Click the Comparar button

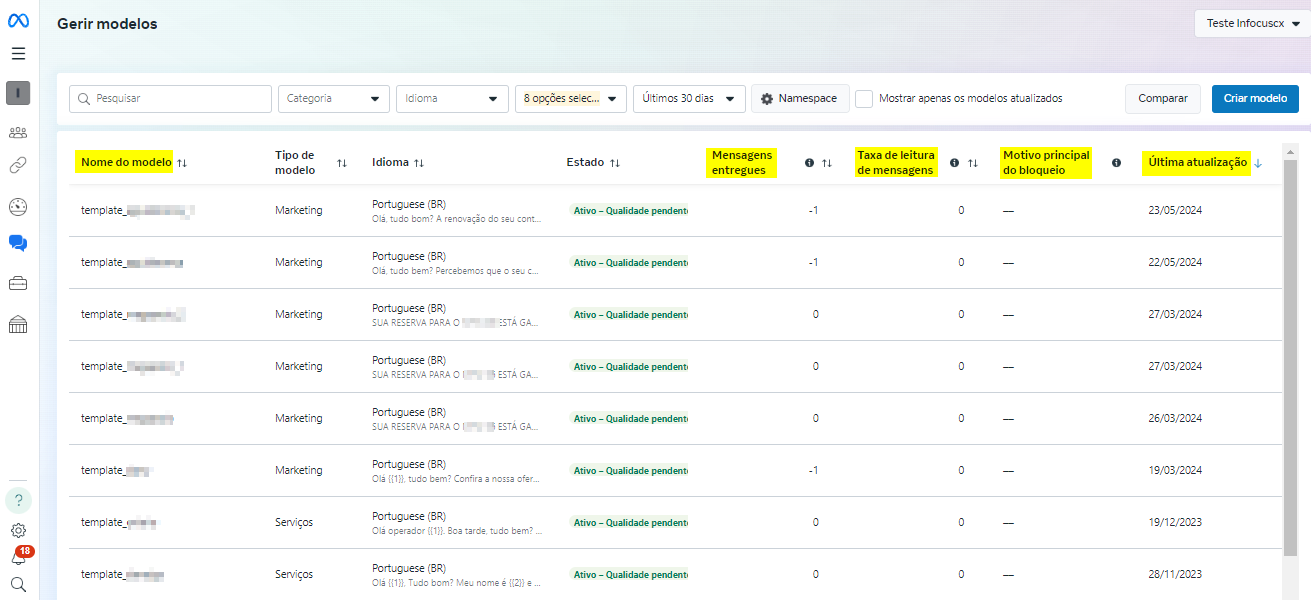[x=1162, y=99]
